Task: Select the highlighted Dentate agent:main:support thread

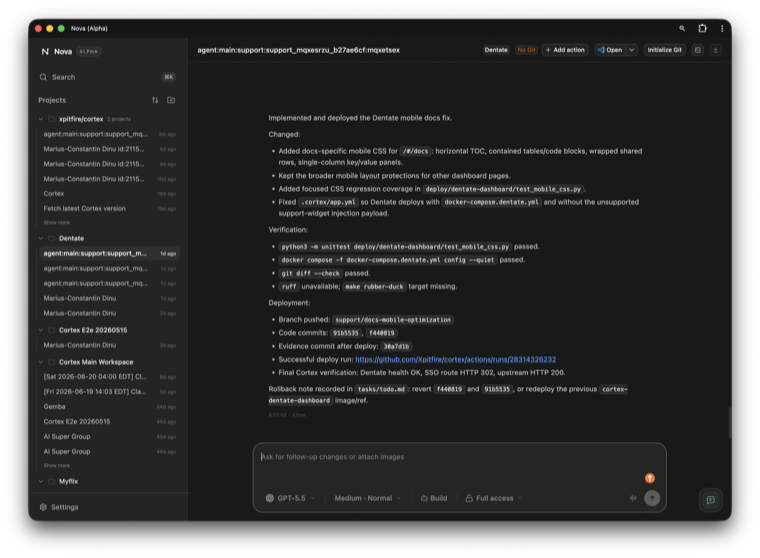Action: (110, 253)
